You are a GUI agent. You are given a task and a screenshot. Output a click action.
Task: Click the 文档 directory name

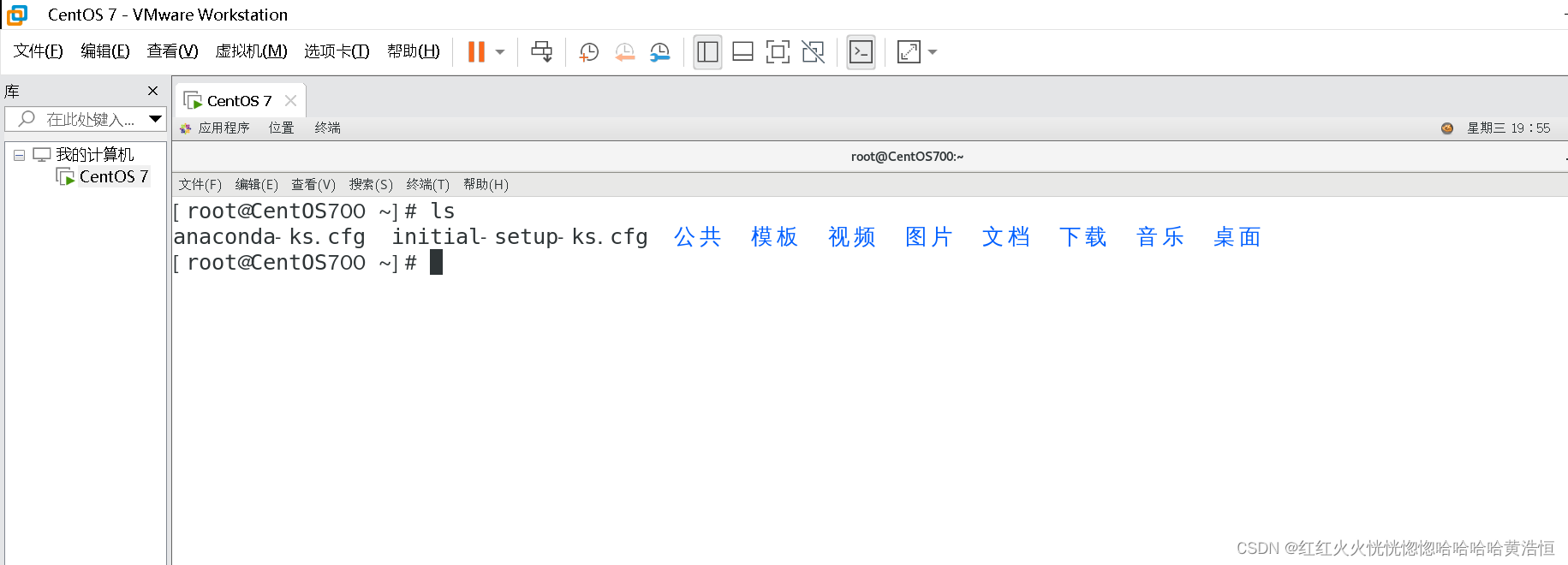click(x=1006, y=236)
